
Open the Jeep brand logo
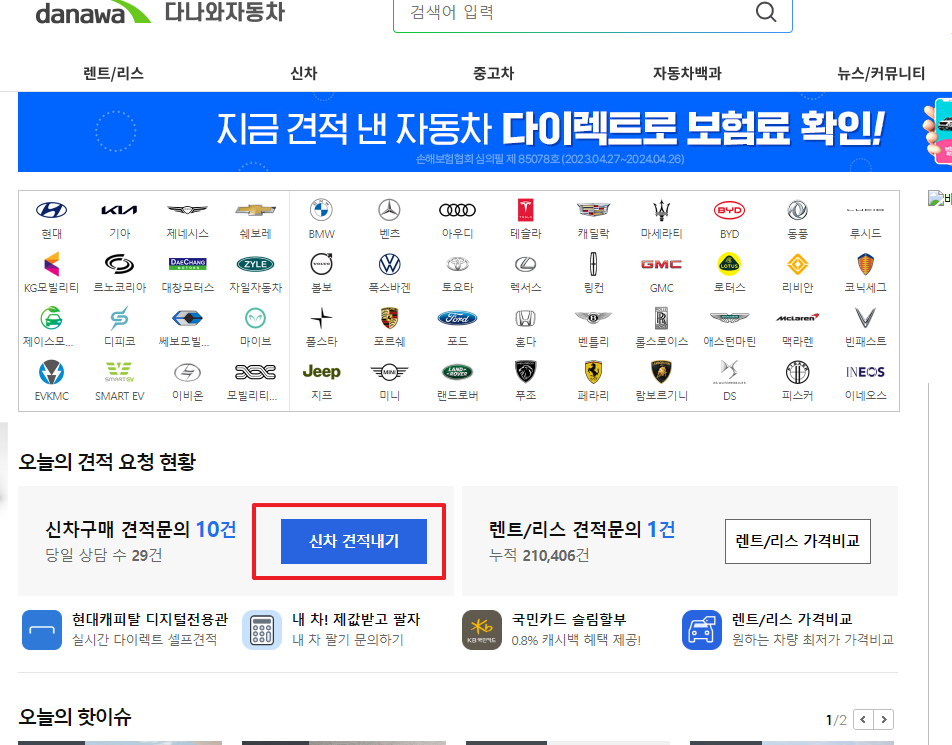click(x=321, y=372)
